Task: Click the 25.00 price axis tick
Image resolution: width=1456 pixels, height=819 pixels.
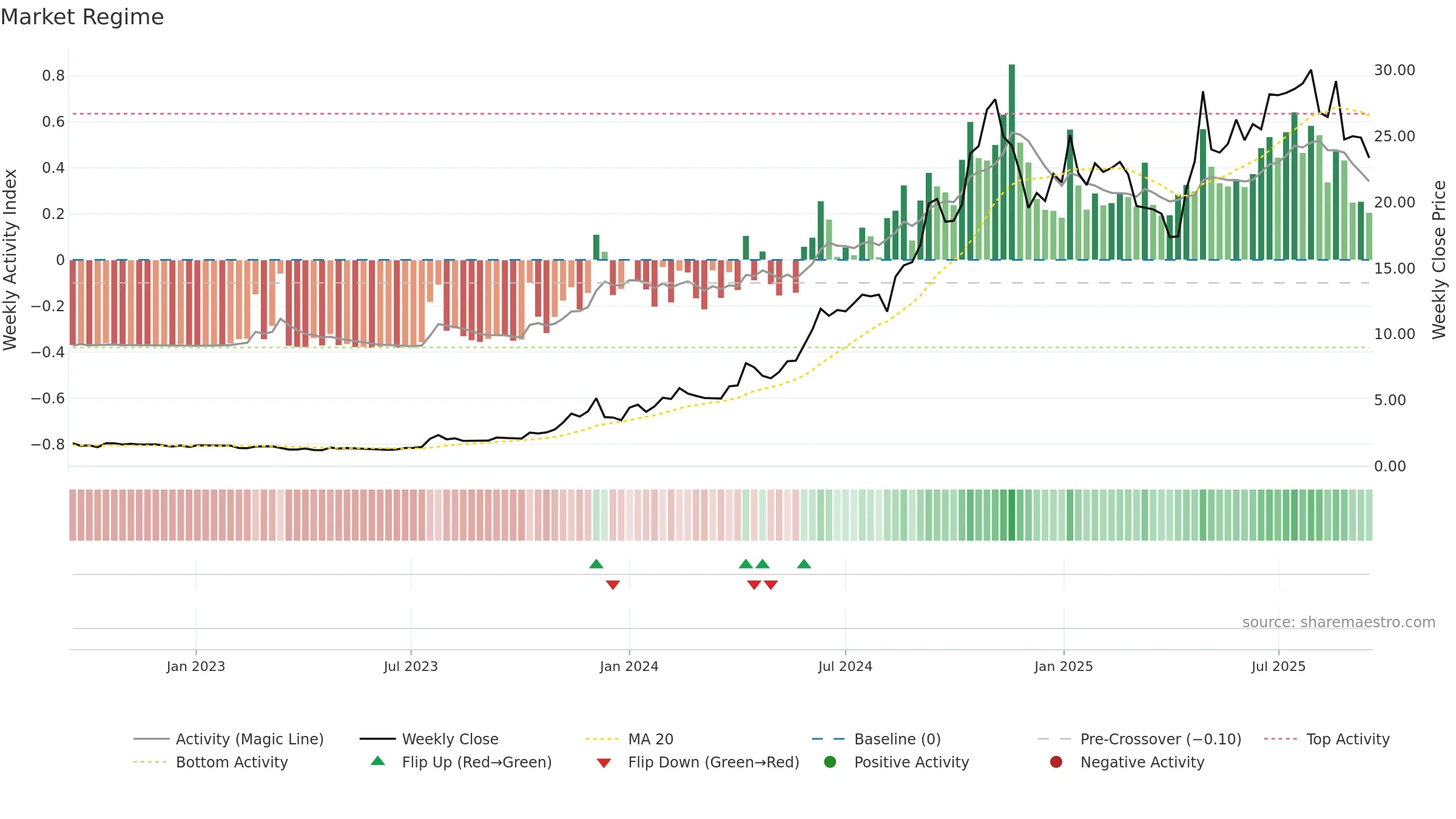Action: tap(1395, 136)
